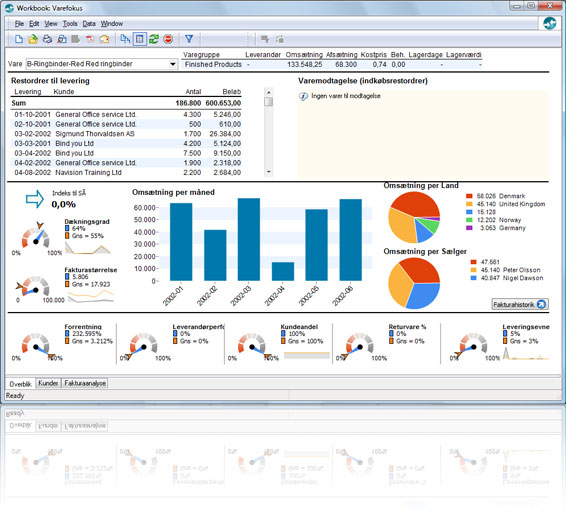Toggle the highlighted table view button
The width and height of the screenshot is (566, 512).
point(140,39)
